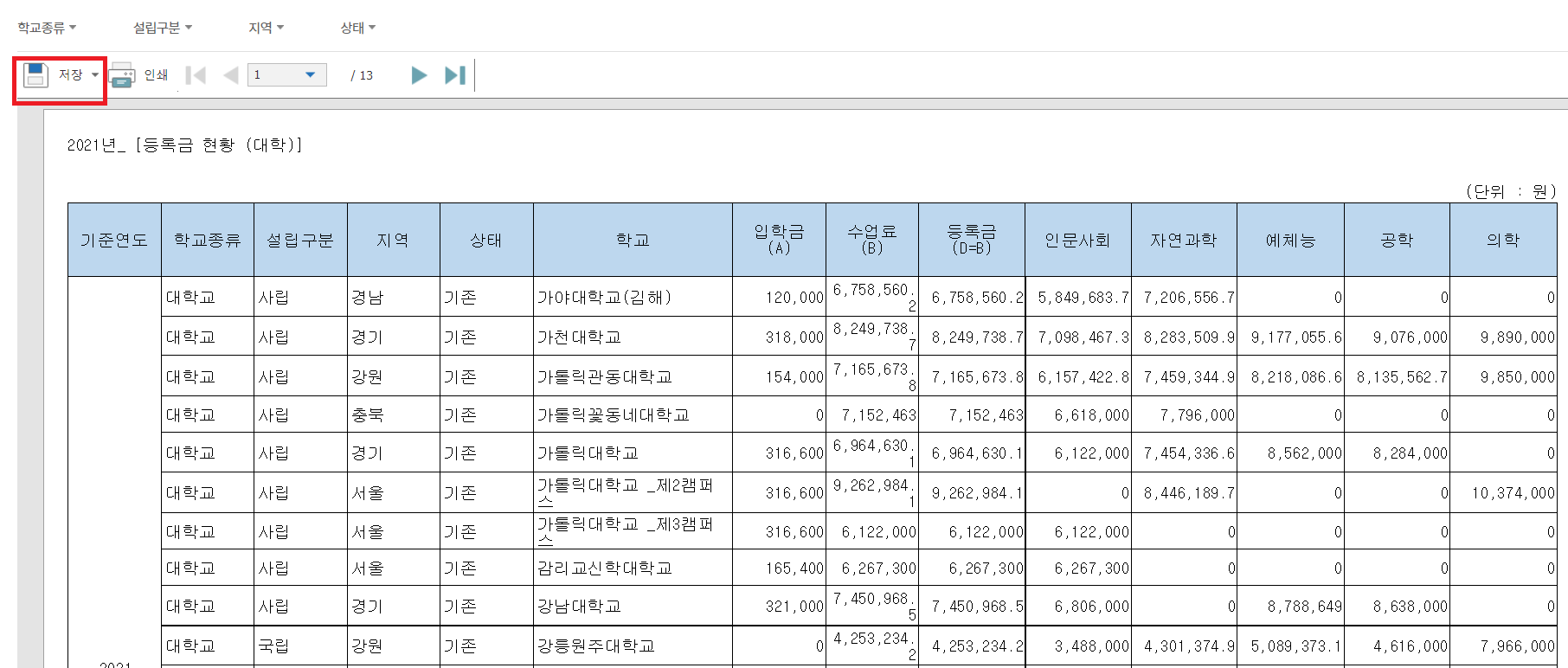Click the 예체능 column header
This screenshot has width=1568, height=668.
coord(1290,240)
